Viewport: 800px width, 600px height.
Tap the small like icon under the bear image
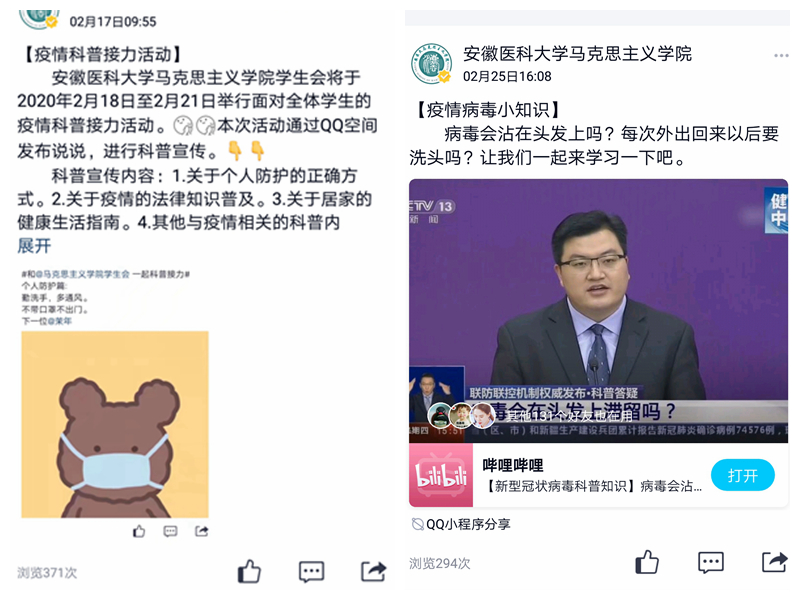pyautogui.click(x=139, y=532)
